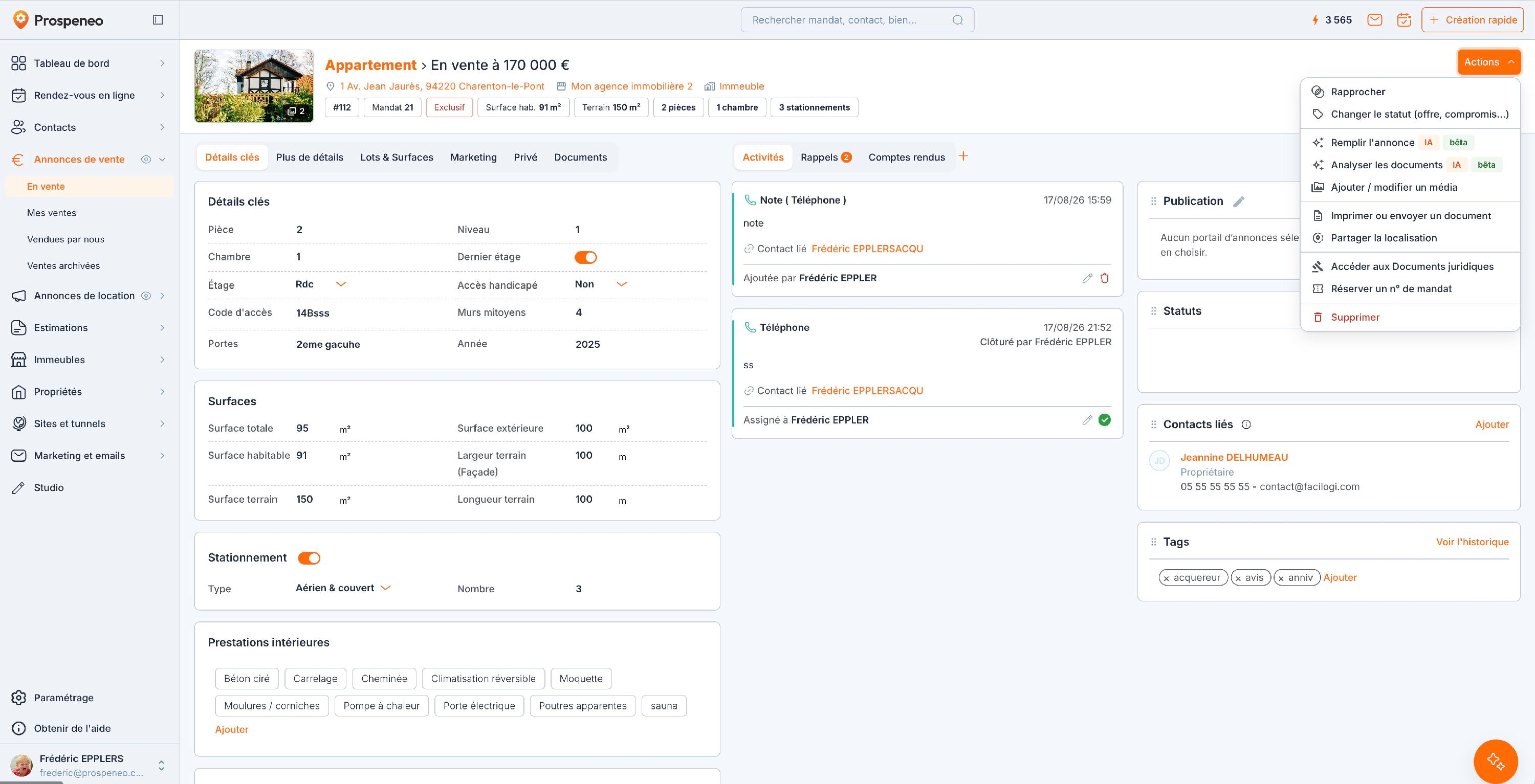Open the AI assistant floating sparkle button

pyautogui.click(x=1495, y=761)
